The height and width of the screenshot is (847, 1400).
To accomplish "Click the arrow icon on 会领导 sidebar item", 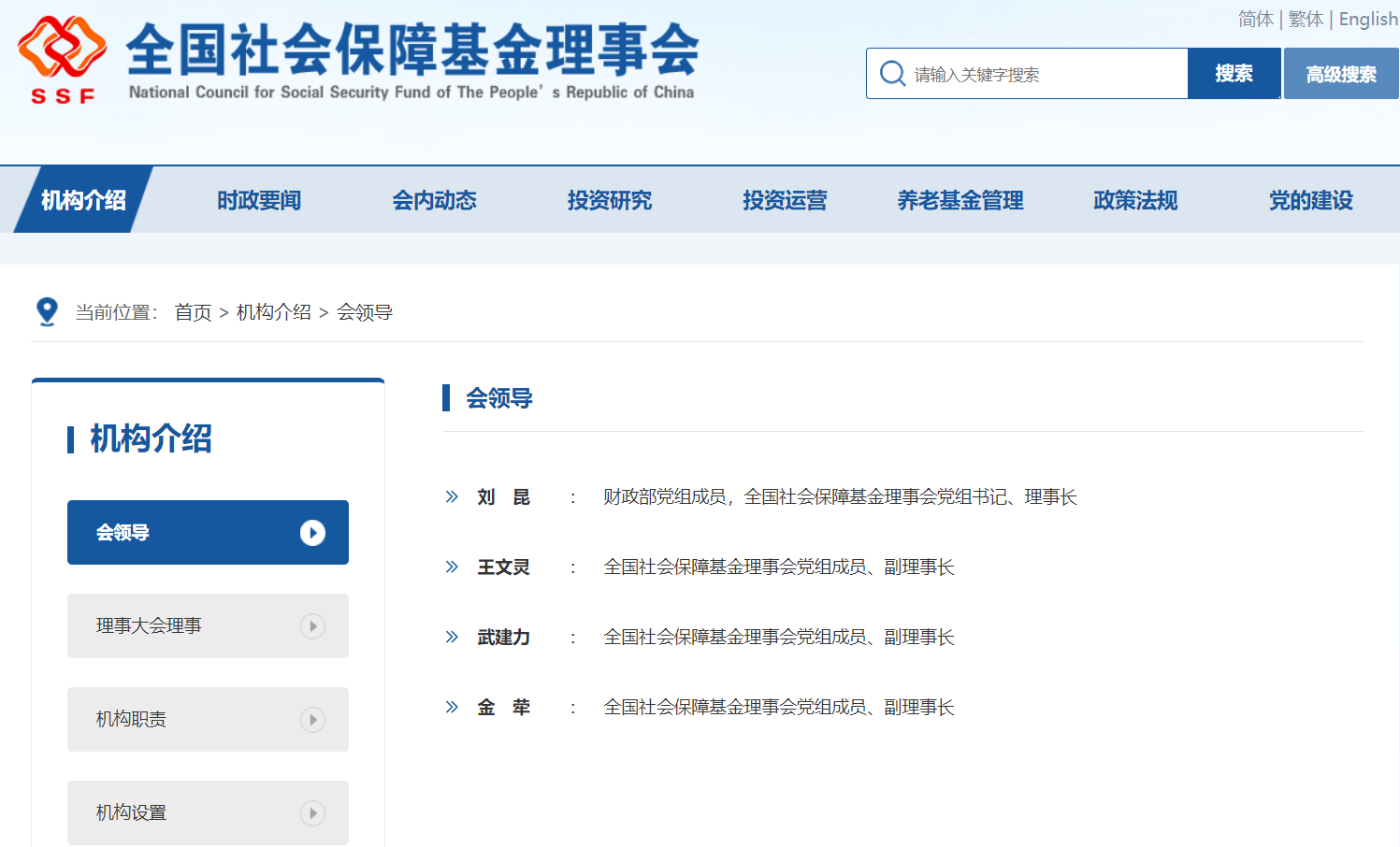I will (x=311, y=532).
